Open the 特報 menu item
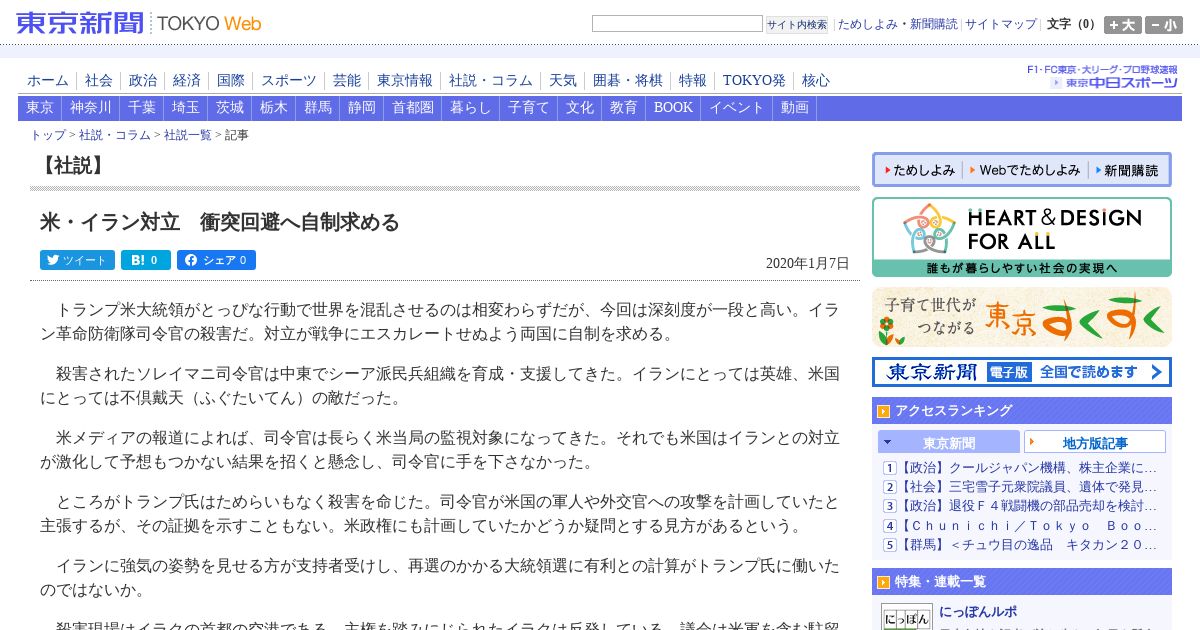 [x=693, y=81]
